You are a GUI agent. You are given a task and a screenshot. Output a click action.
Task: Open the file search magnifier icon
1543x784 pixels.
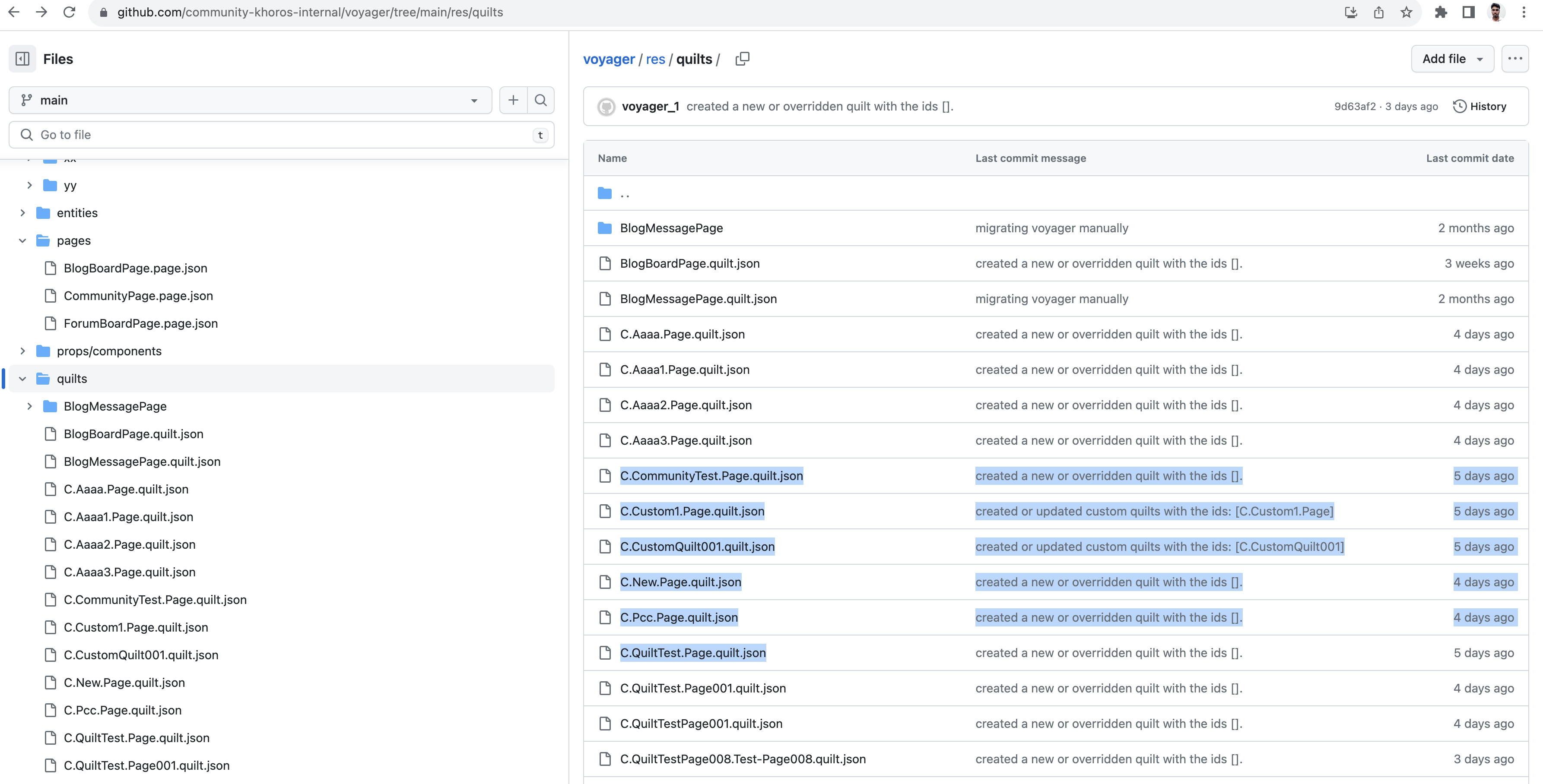541,100
